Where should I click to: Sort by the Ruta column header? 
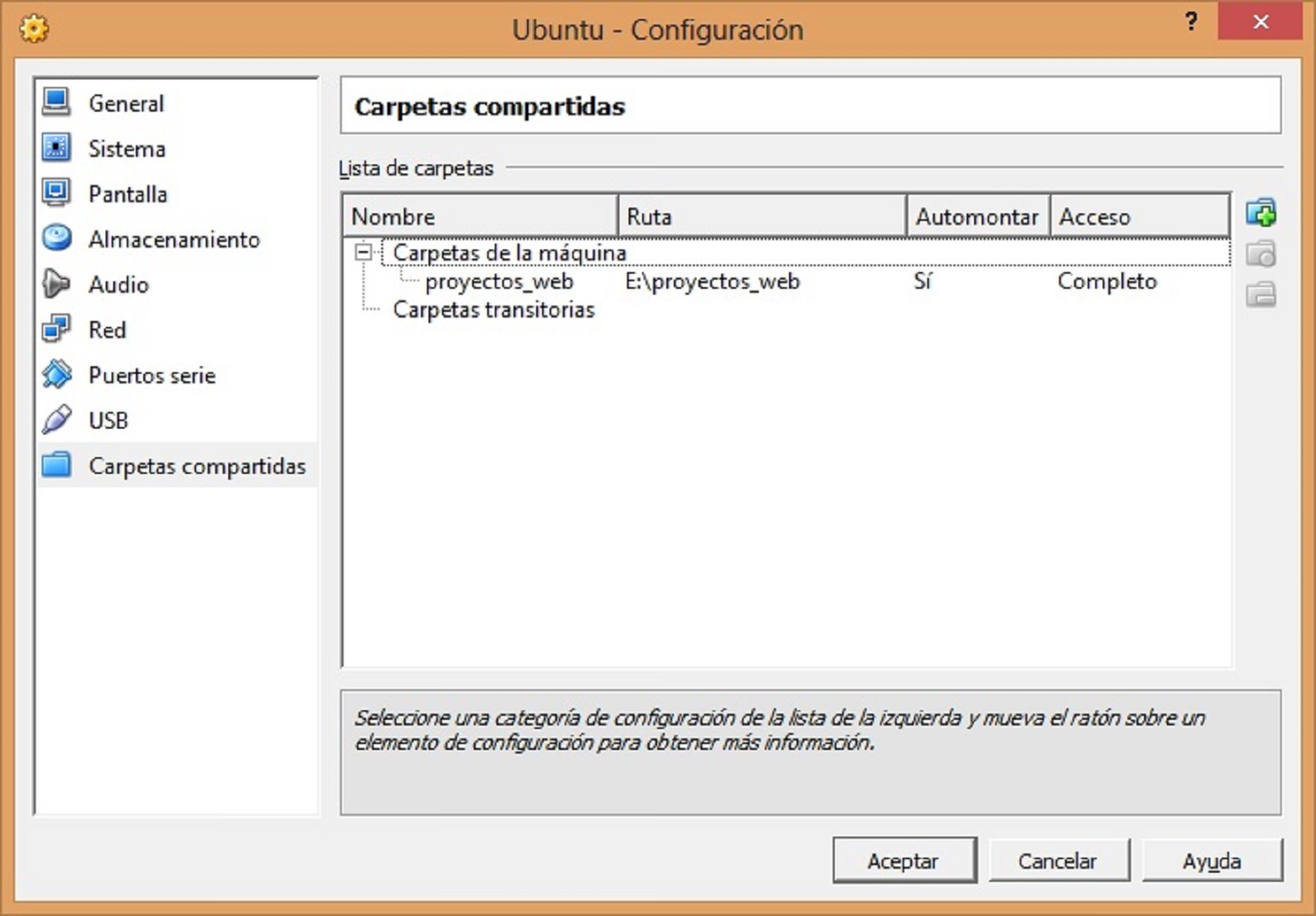pos(762,217)
